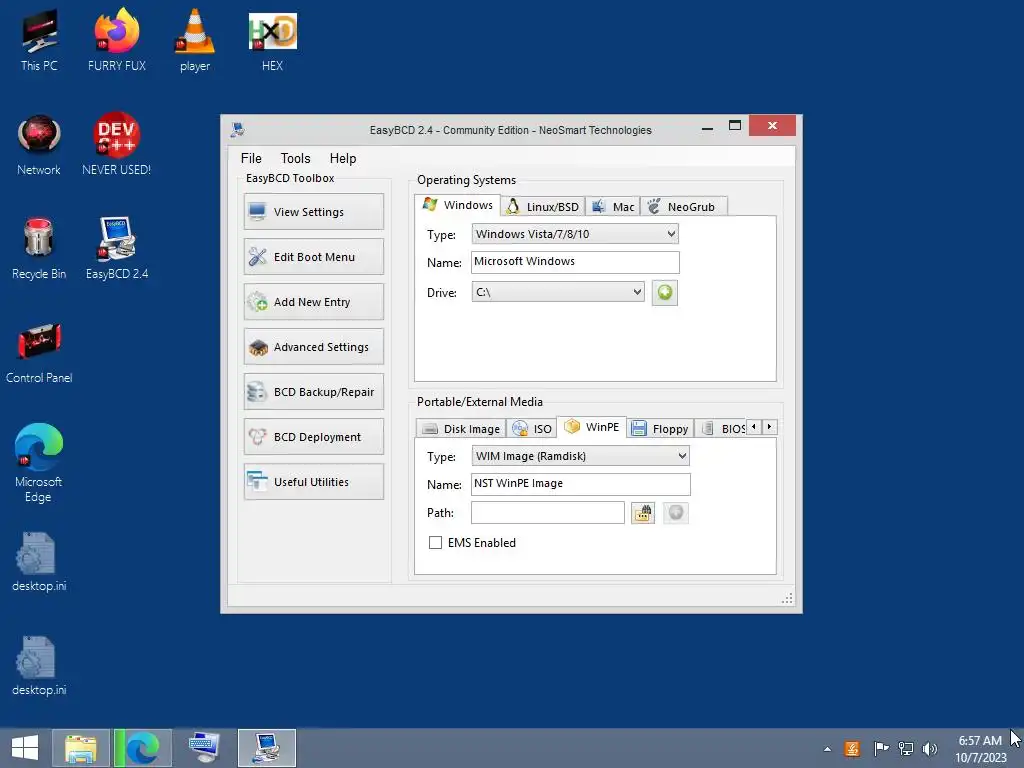Select the HEX HxD desktop icon
This screenshot has height=768, width=1024.
272,40
